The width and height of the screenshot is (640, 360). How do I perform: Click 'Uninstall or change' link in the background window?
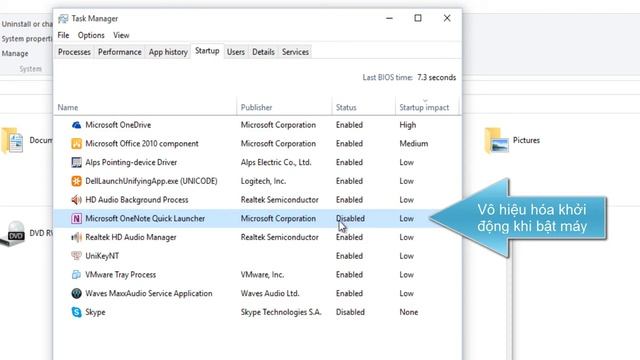[27, 24]
